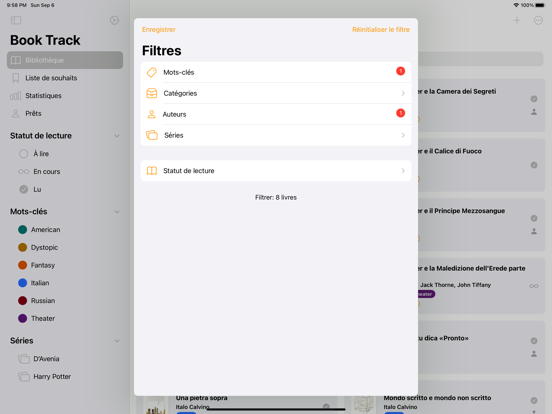Viewport: 552px width, 414px height.
Task: Click the Statut de lecture book icon
Action: point(152,171)
